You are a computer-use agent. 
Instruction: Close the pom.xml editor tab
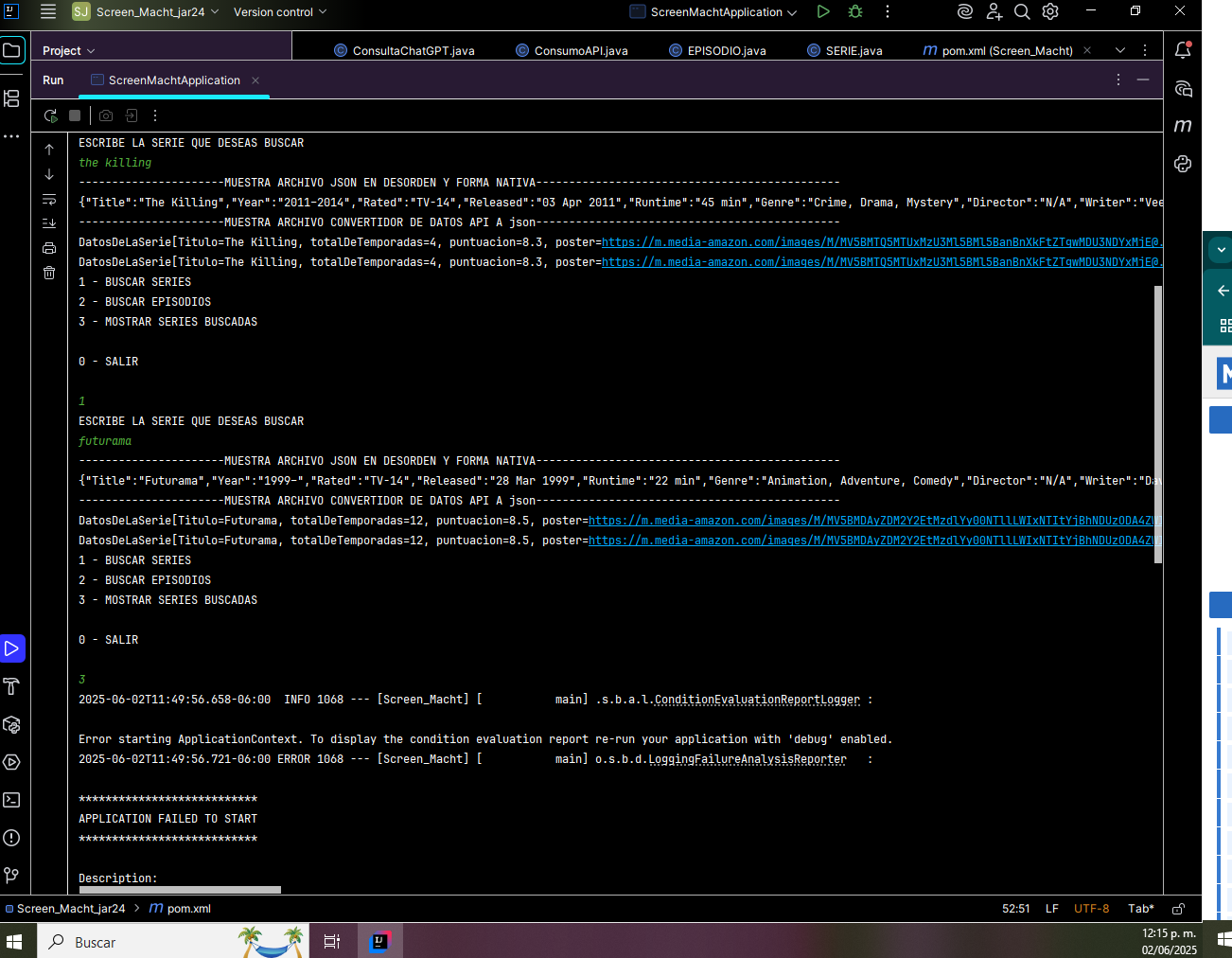coord(1087,50)
